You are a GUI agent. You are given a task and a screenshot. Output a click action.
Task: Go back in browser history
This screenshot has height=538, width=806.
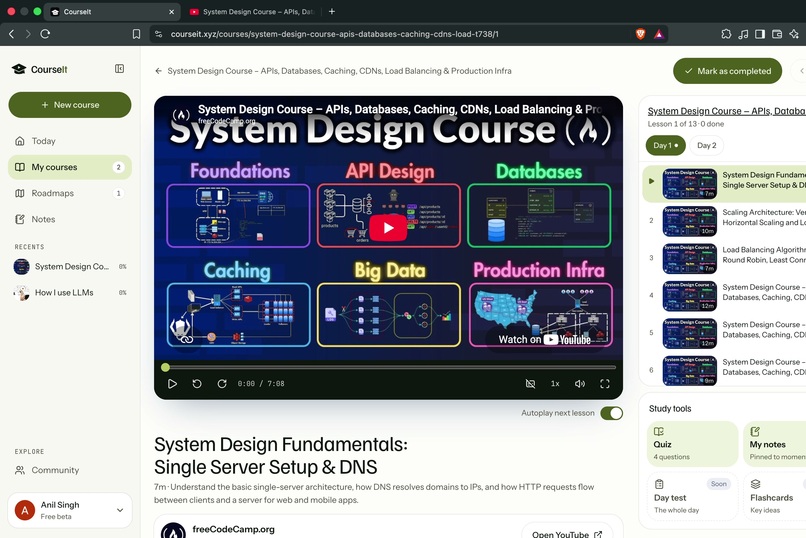[x=11, y=34]
